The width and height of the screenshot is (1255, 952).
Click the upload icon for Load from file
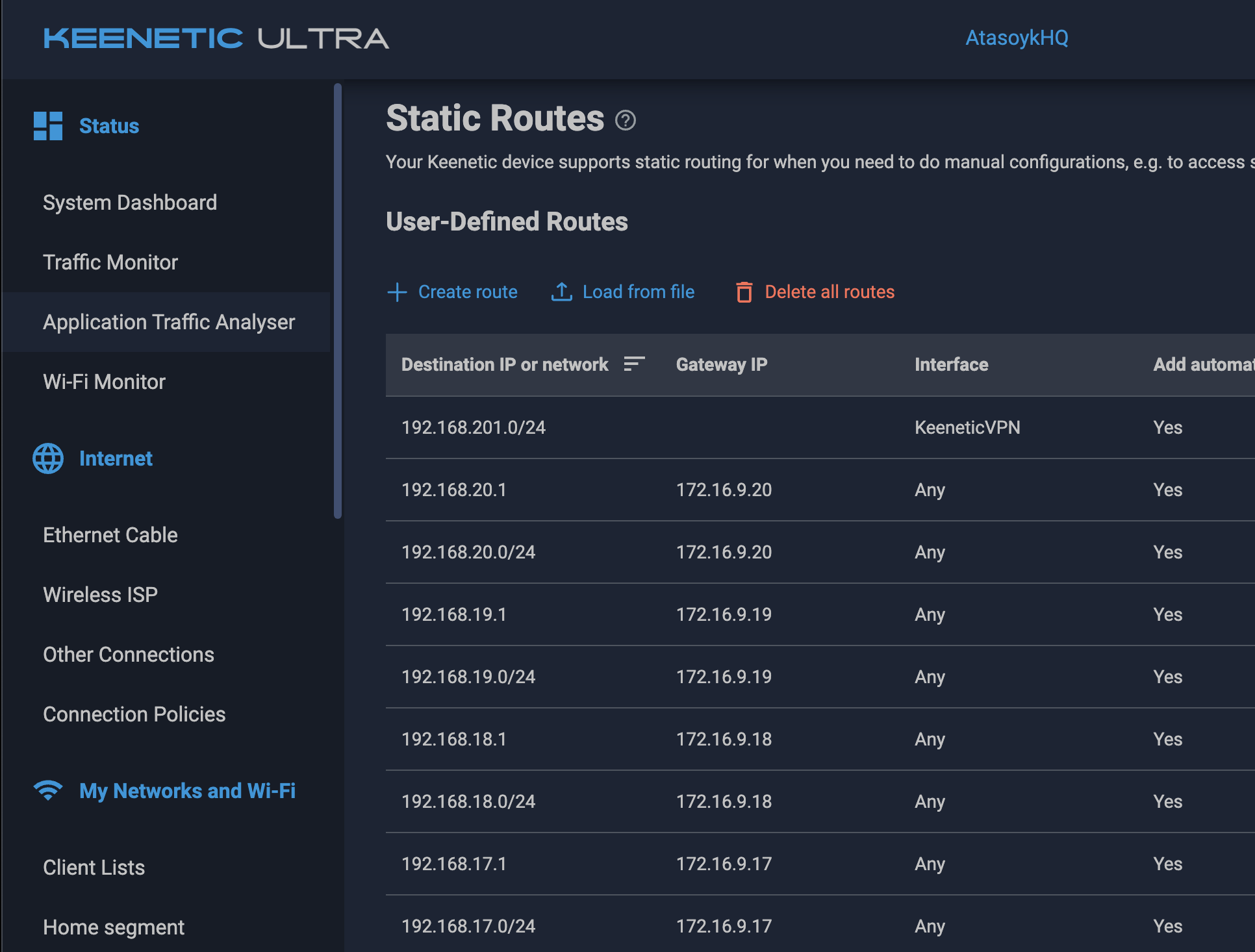tap(561, 292)
